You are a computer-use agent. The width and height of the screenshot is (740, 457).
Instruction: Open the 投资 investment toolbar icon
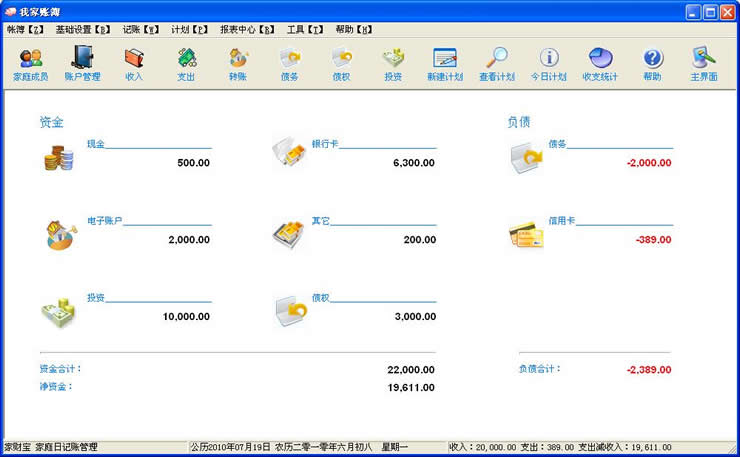tap(393, 64)
